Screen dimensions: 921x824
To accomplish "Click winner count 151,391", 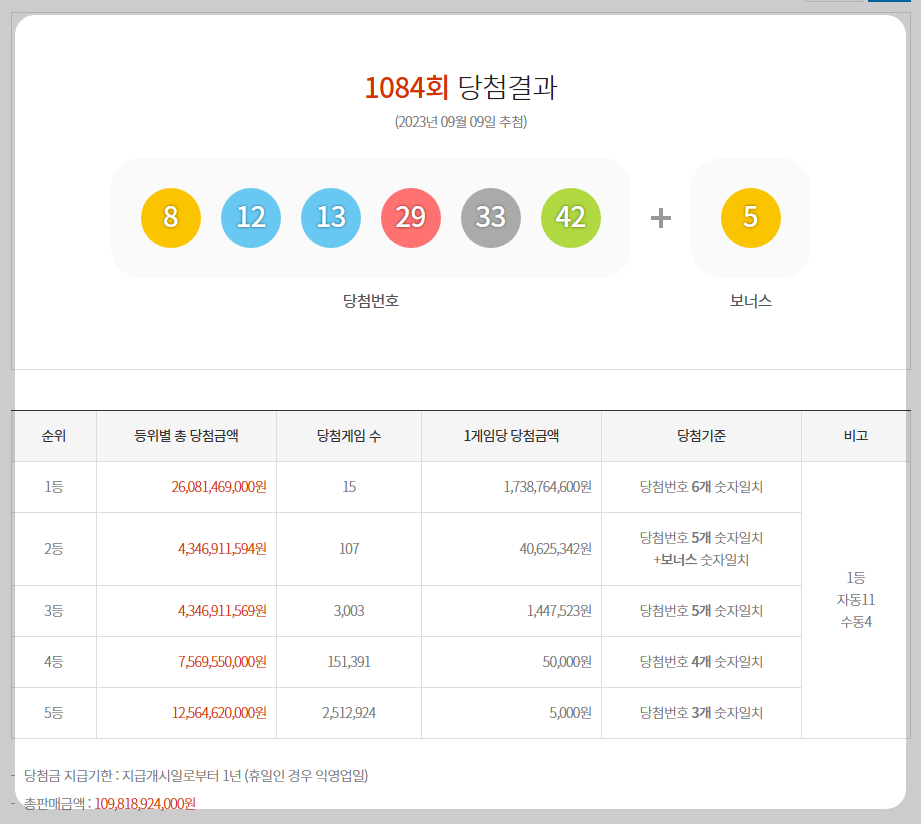I will 349,662.
